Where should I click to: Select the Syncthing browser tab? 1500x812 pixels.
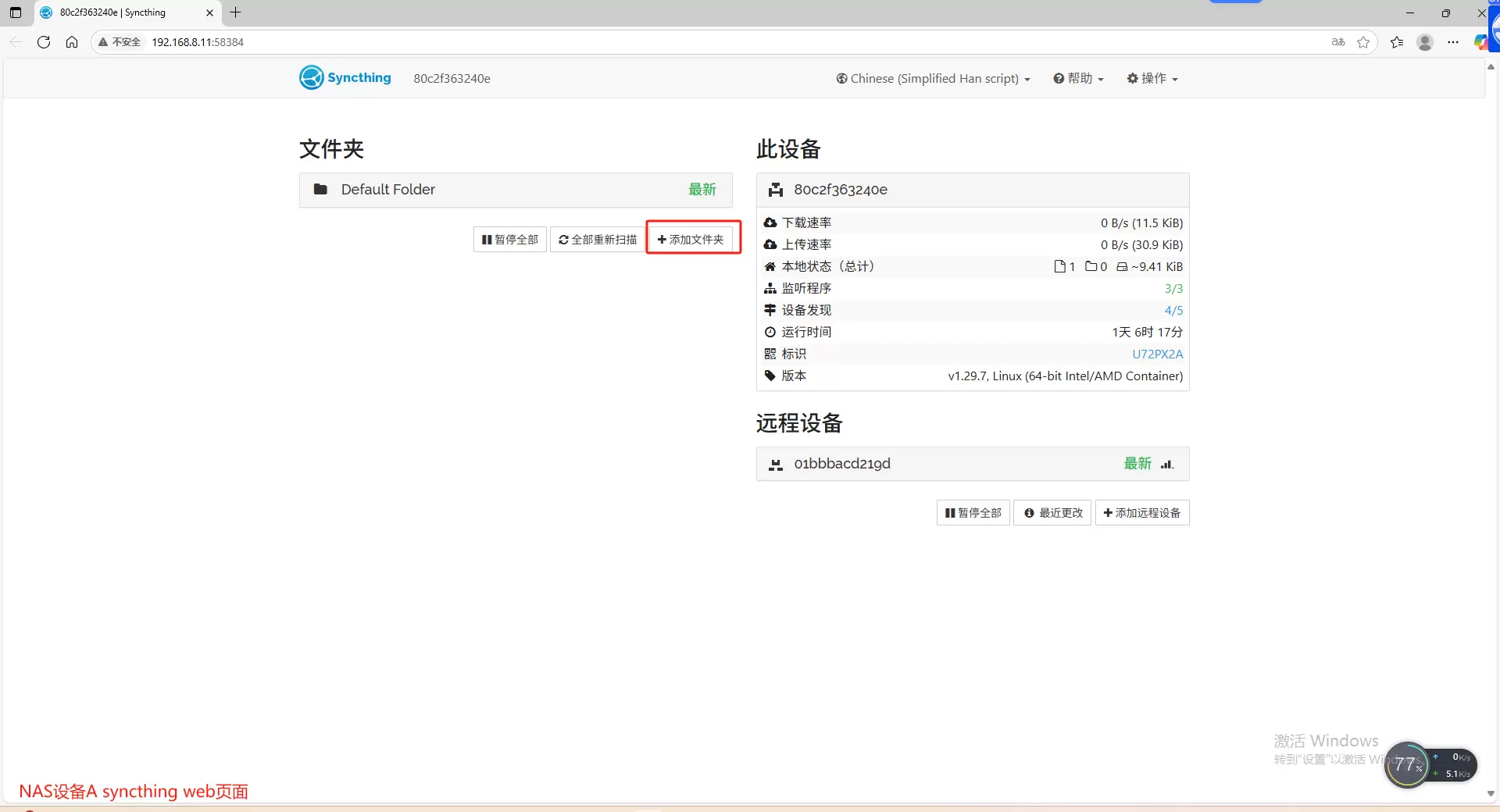pos(125,12)
